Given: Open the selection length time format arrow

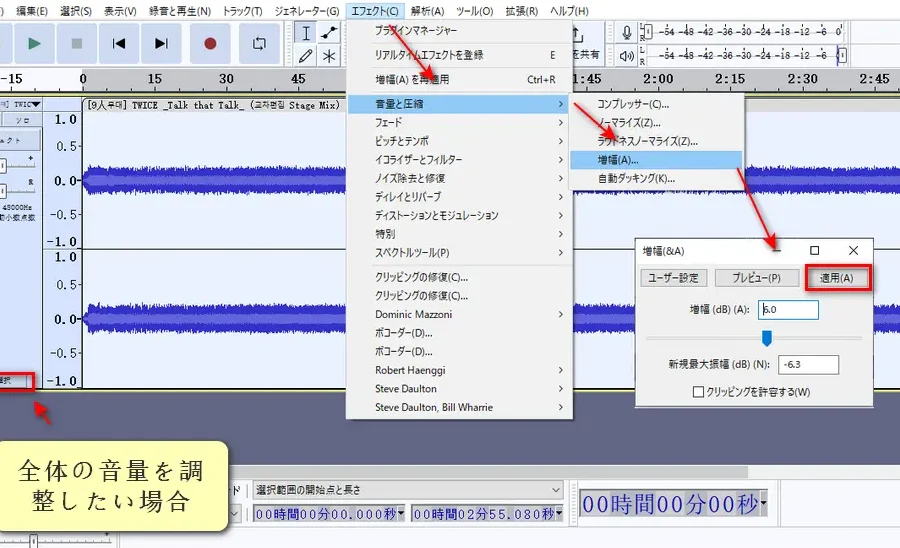Looking at the screenshot, I should click(x=559, y=514).
